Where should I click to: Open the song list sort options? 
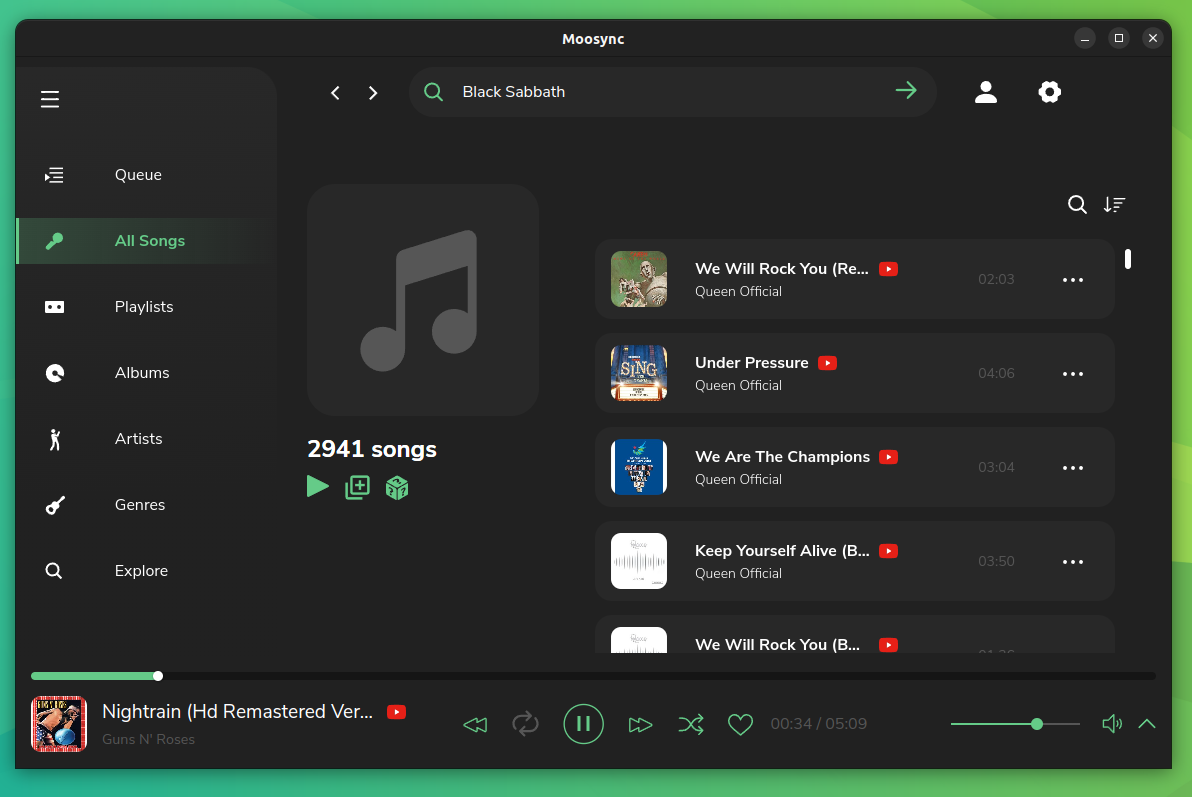(x=1114, y=204)
